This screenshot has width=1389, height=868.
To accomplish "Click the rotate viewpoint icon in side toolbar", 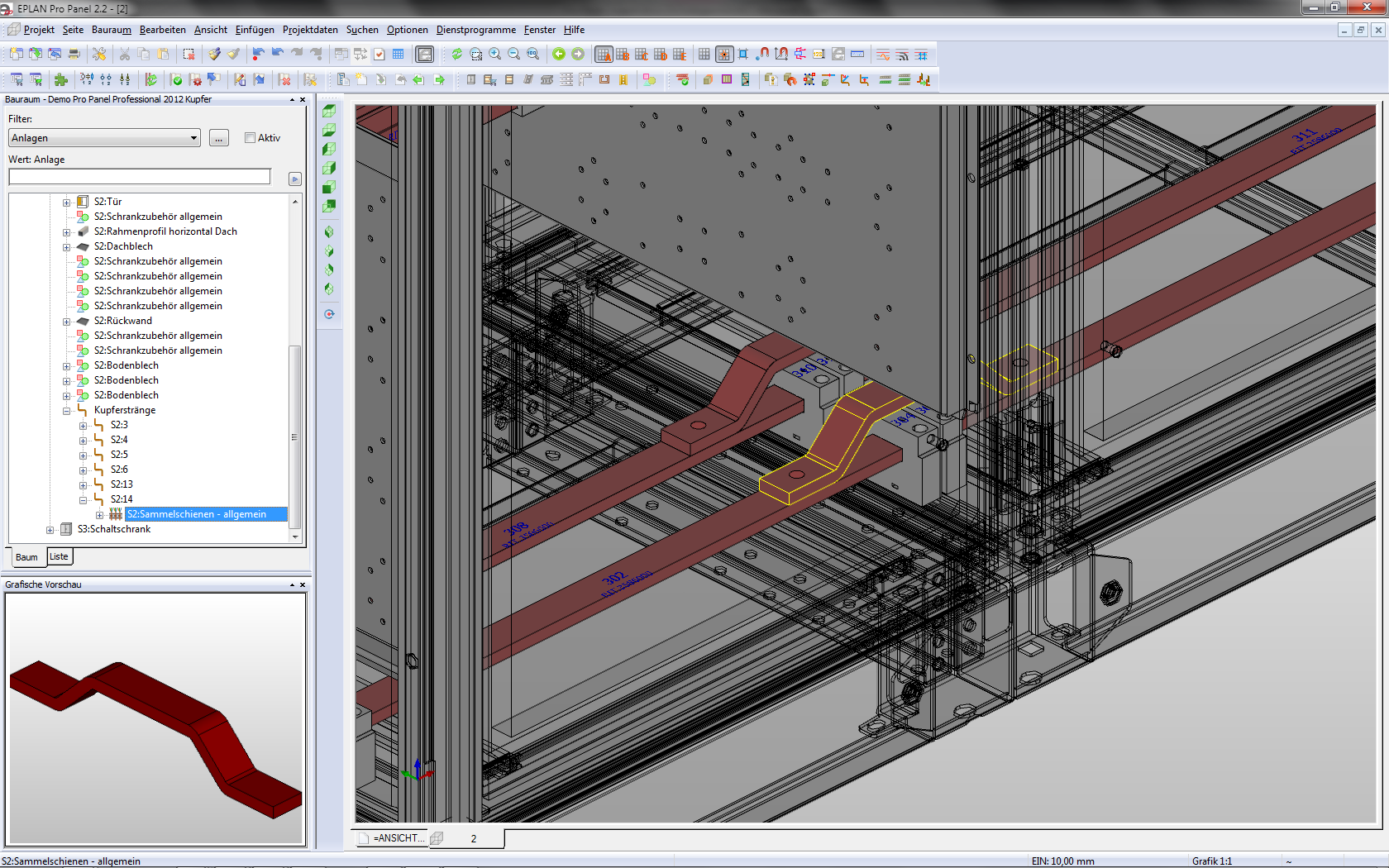I will pos(329,314).
